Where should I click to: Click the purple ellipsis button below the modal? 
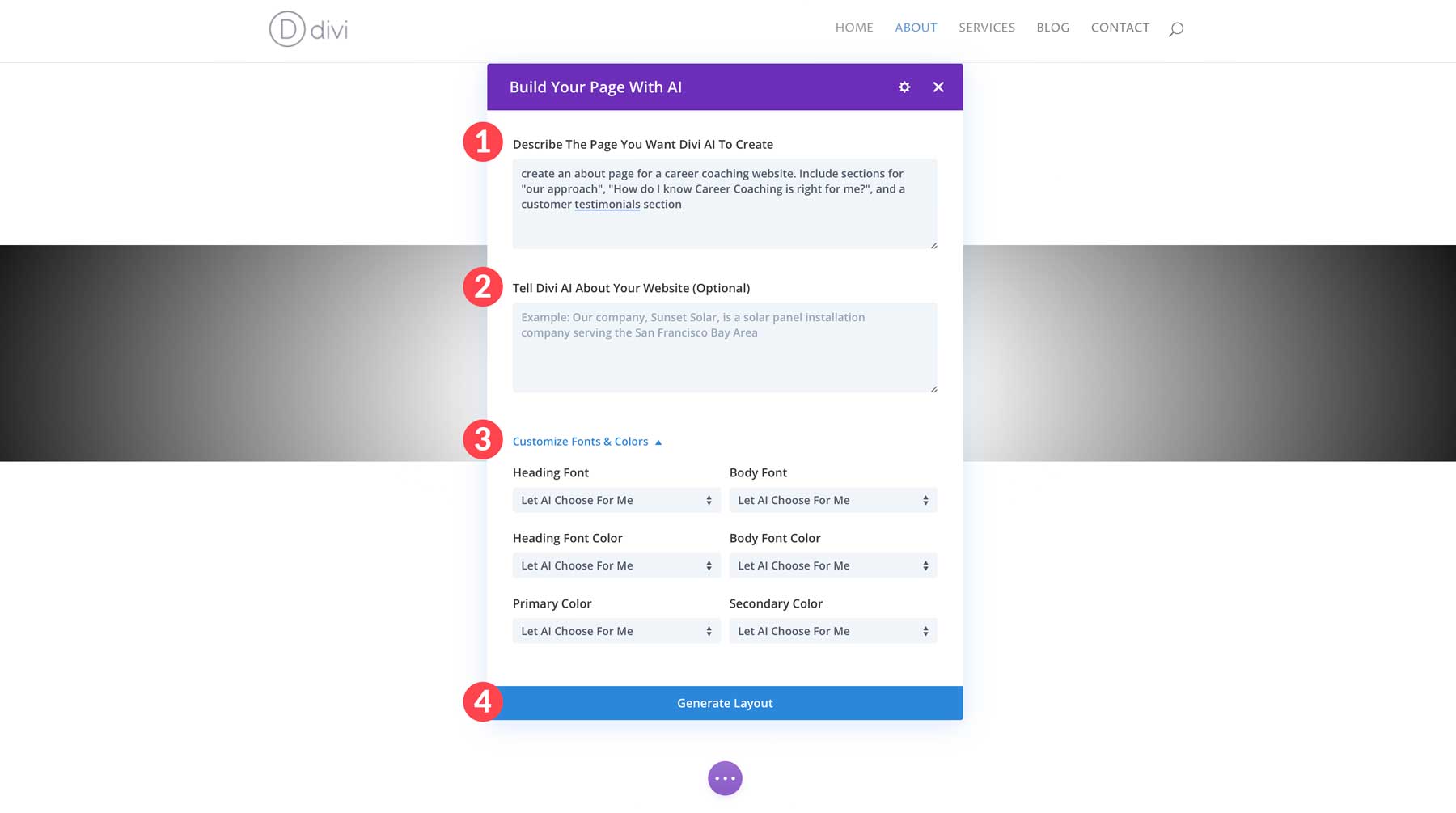coord(725,777)
